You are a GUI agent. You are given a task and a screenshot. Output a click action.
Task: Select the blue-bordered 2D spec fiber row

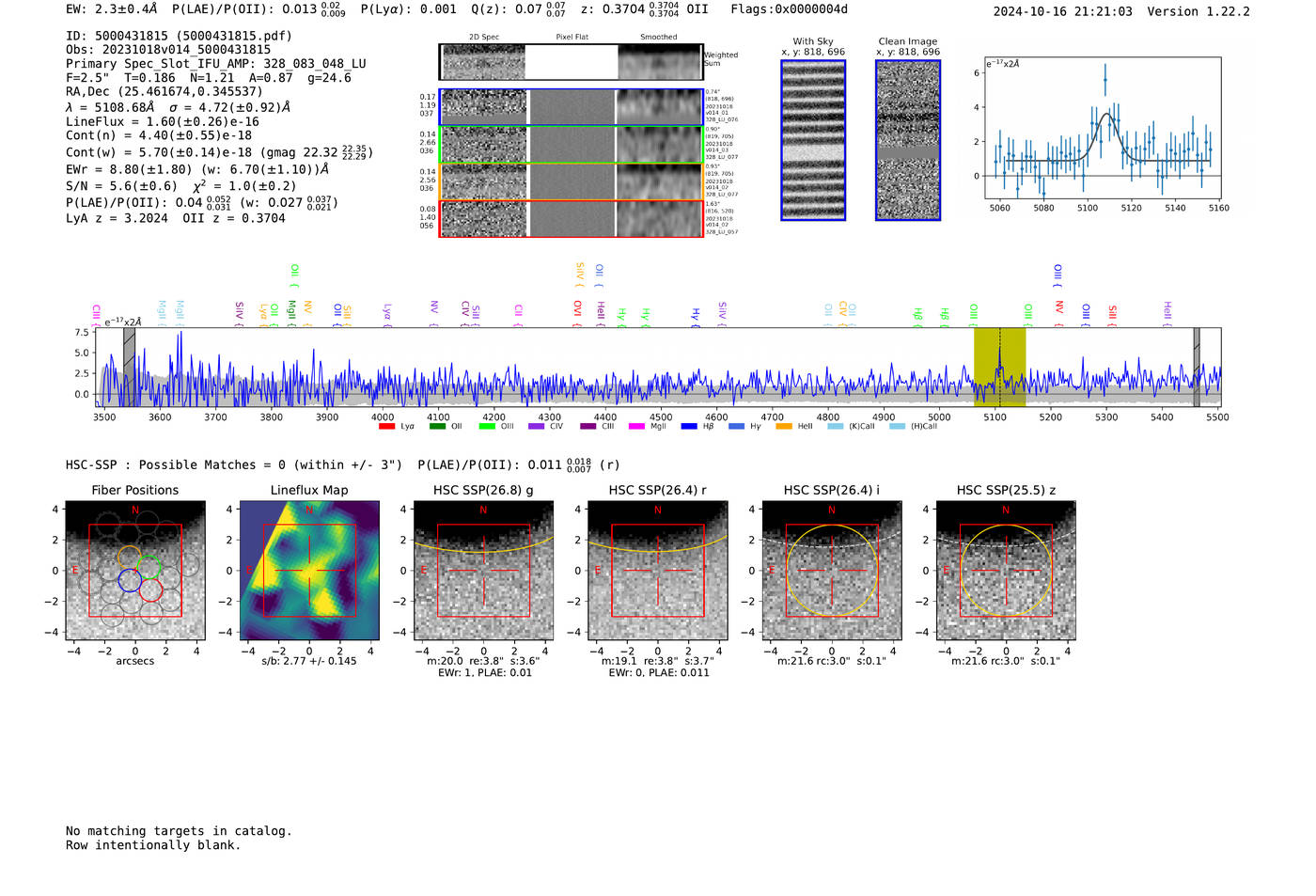click(x=572, y=107)
